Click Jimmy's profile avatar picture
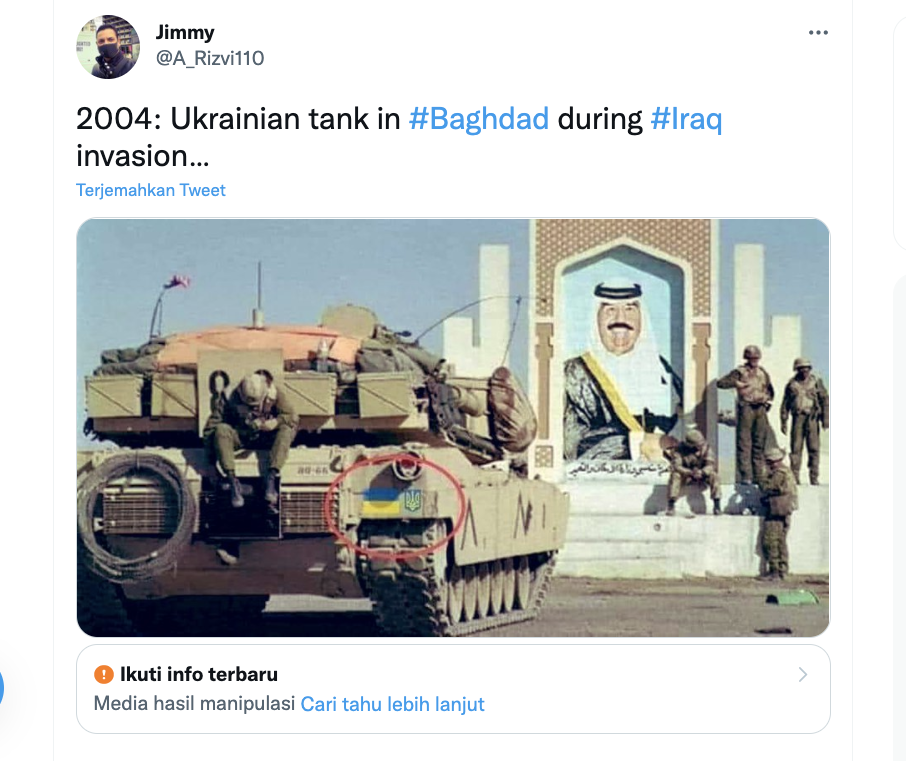The image size is (906, 761). 108,47
